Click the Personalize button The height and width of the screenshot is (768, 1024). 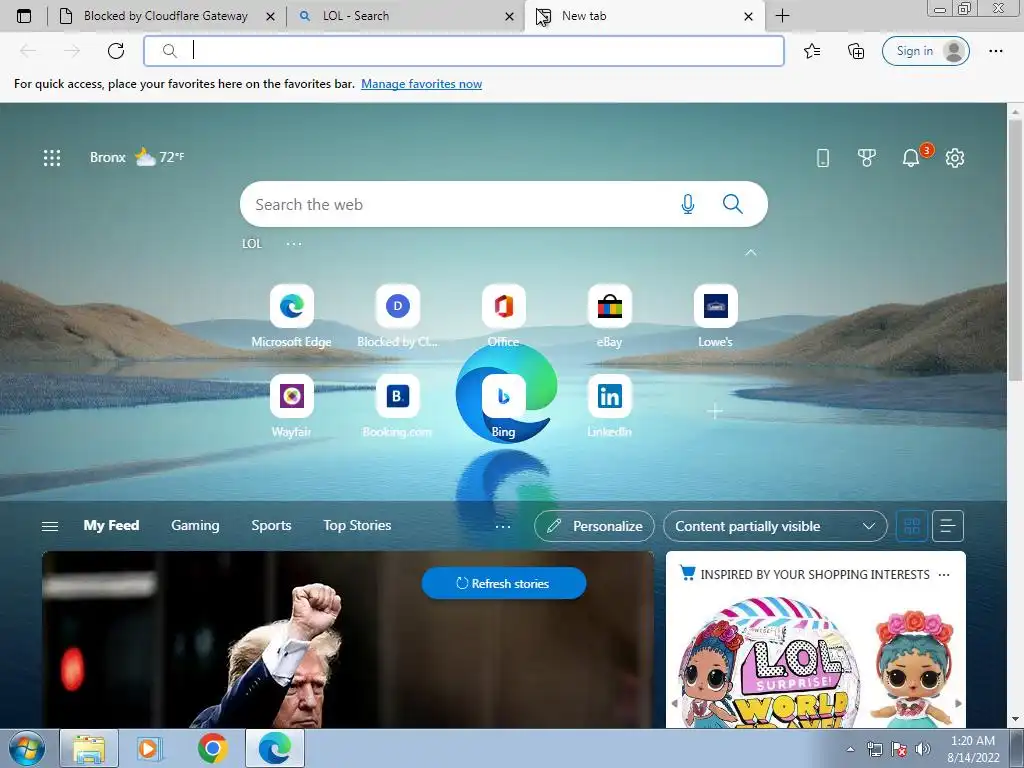coord(594,526)
